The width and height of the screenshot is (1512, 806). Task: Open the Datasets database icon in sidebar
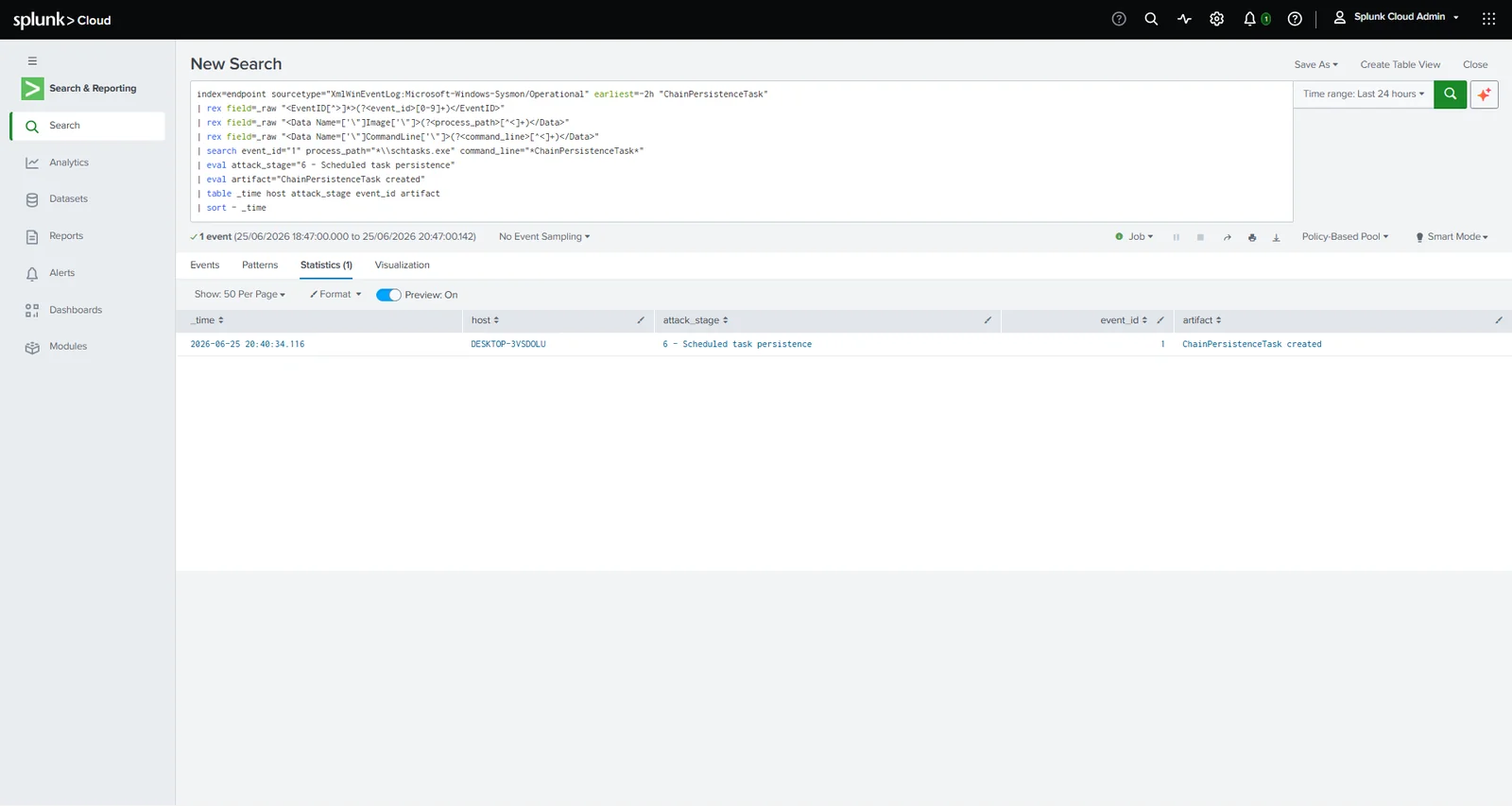(32, 199)
